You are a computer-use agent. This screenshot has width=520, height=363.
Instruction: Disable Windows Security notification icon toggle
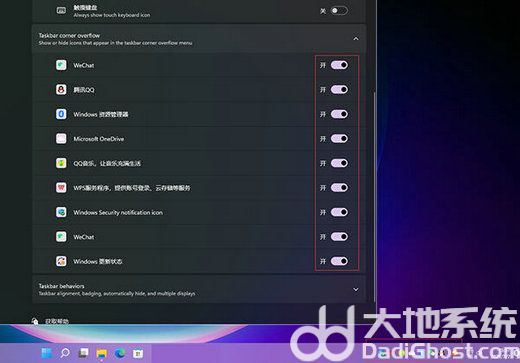(339, 212)
